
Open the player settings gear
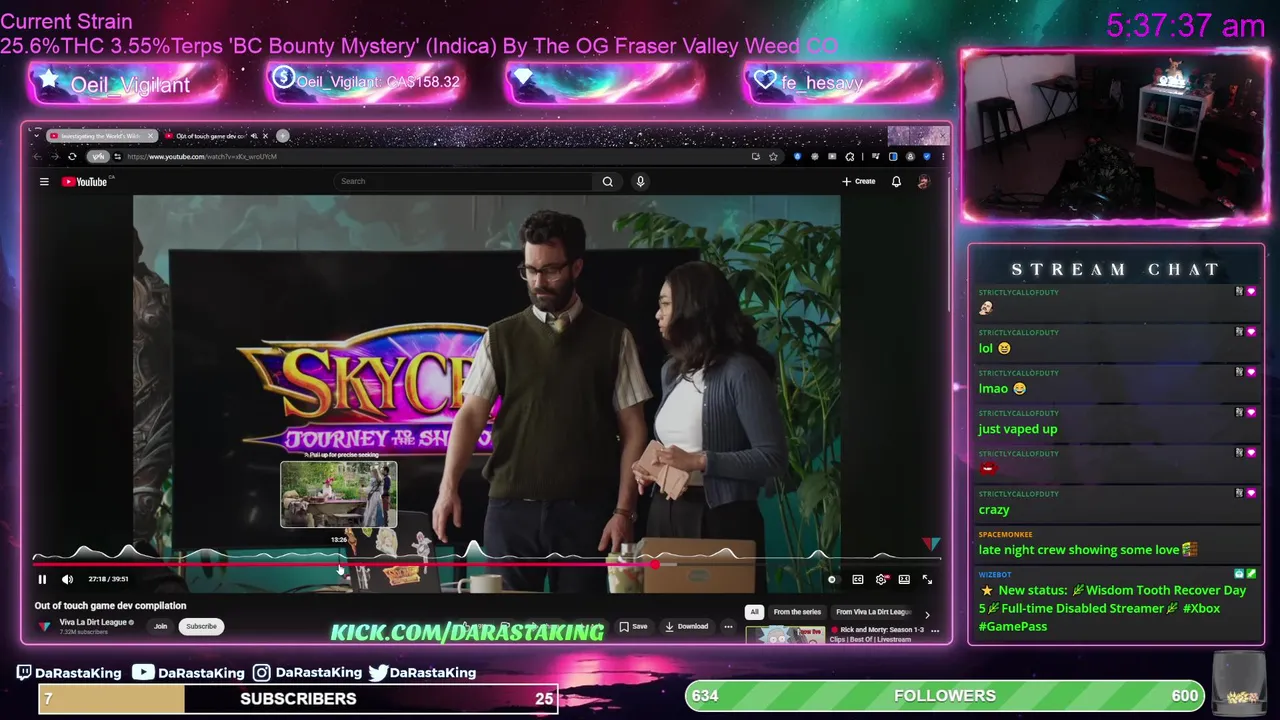point(881,579)
